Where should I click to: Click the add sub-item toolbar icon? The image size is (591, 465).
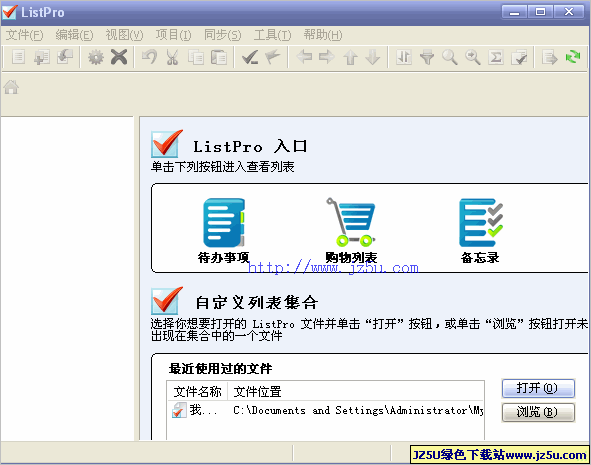pos(65,57)
